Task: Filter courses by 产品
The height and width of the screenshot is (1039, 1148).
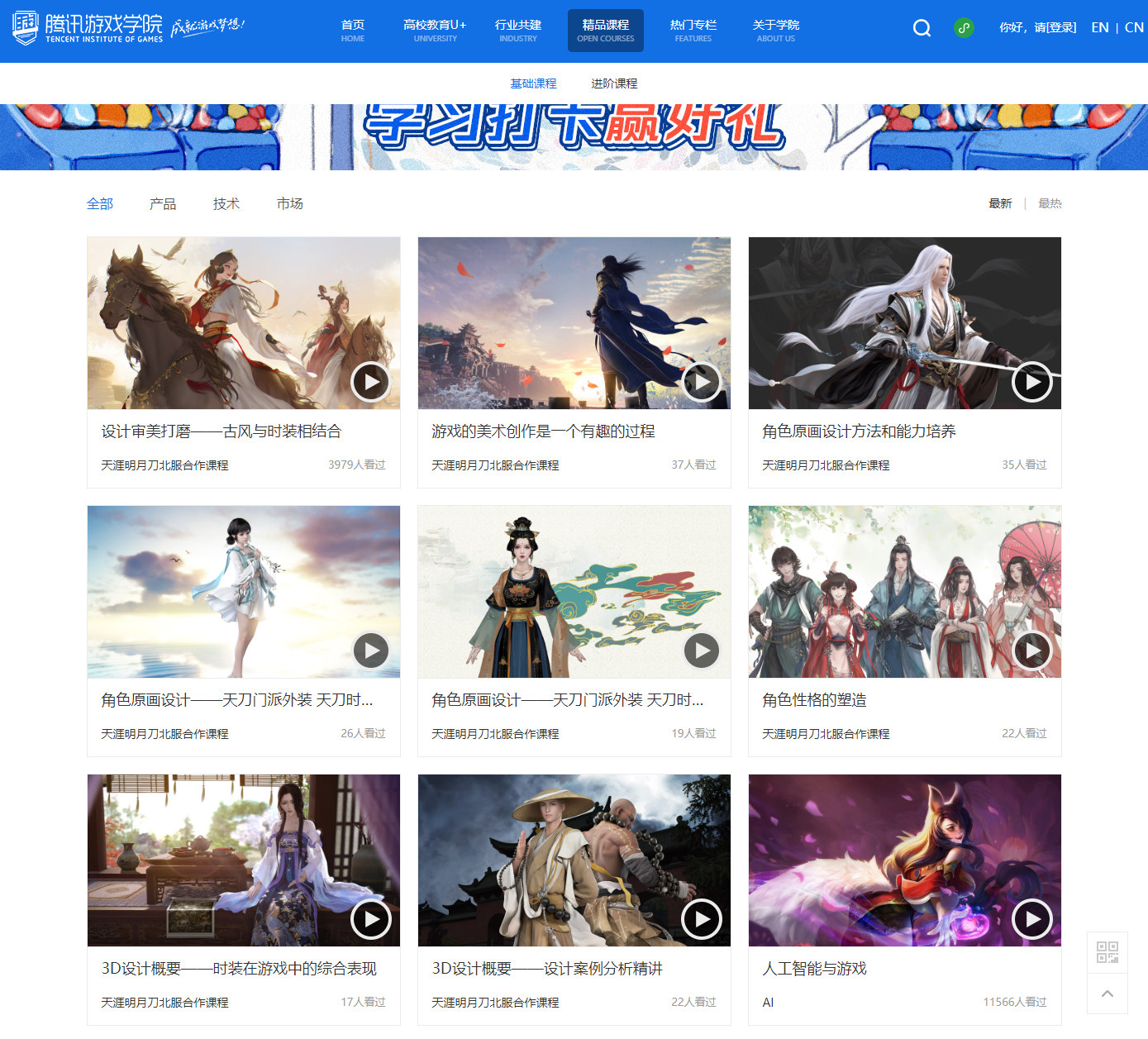Action: (163, 203)
